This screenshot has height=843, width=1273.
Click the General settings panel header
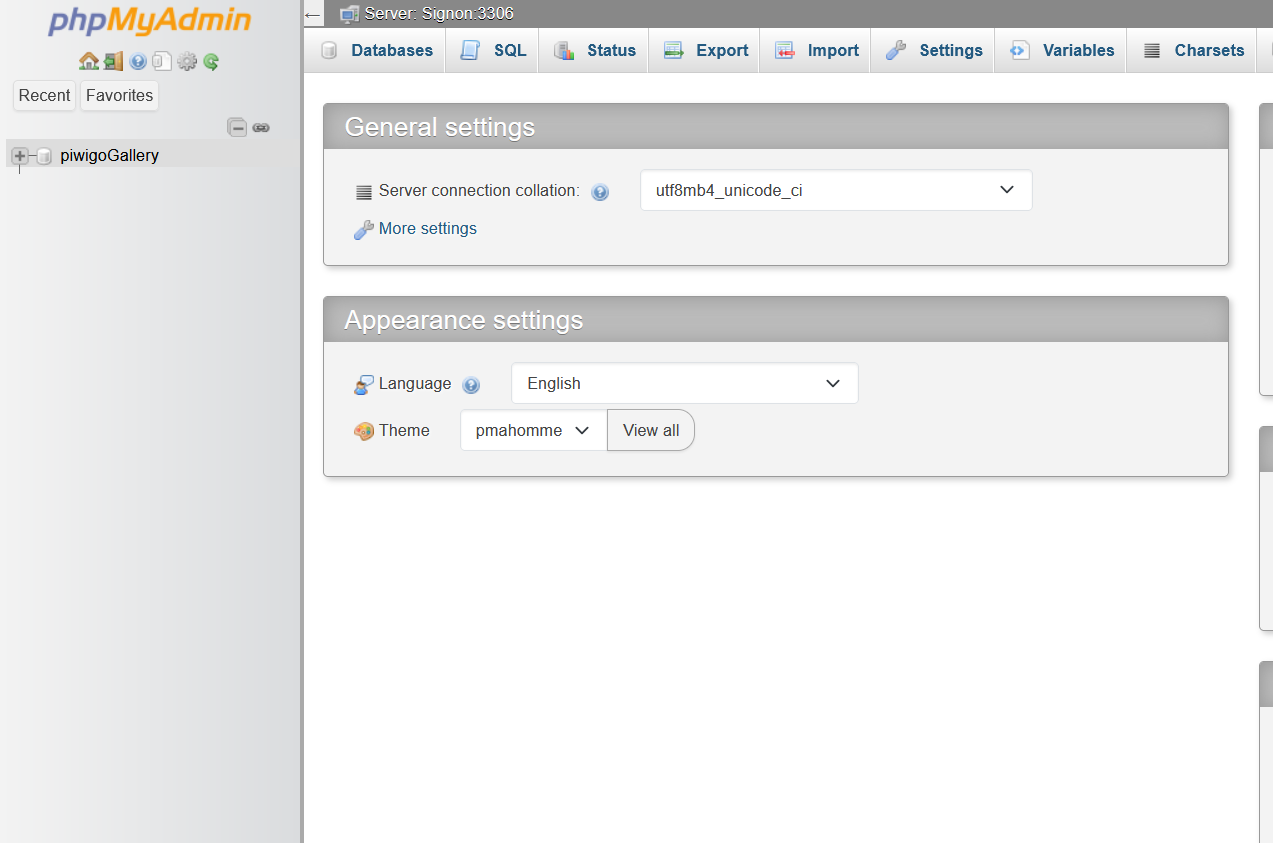pos(776,127)
